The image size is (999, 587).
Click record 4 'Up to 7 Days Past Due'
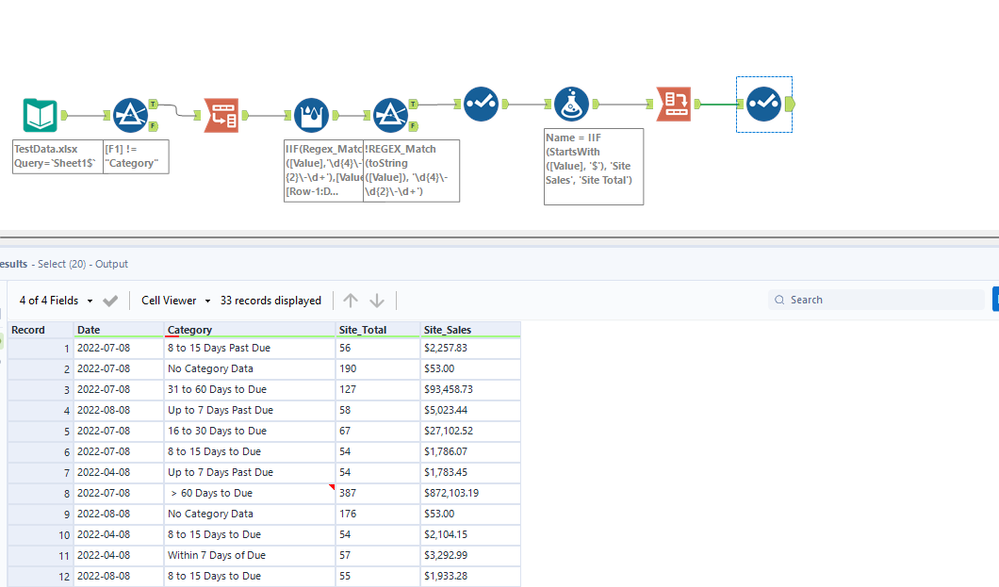[x=250, y=410]
